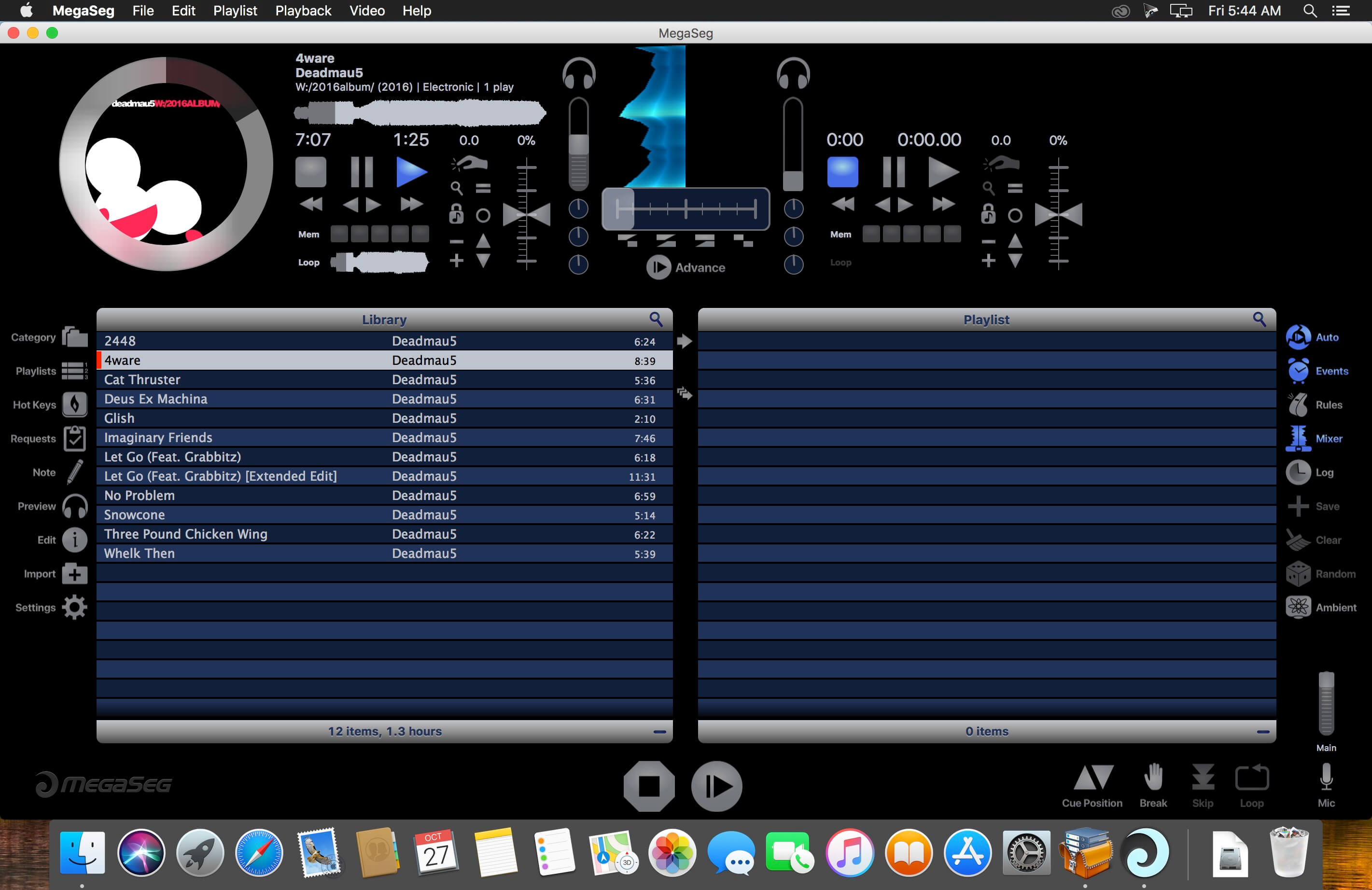The height and width of the screenshot is (890, 1372).
Task: Open Spotlight search in menu bar
Action: coord(1310,11)
